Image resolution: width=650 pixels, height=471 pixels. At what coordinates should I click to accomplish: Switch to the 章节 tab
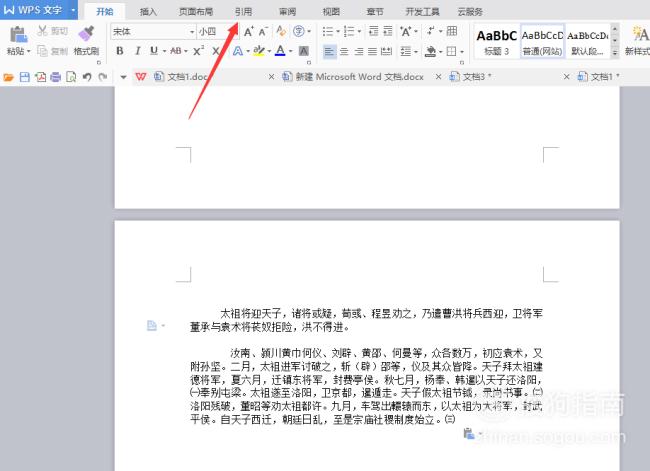coord(374,12)
